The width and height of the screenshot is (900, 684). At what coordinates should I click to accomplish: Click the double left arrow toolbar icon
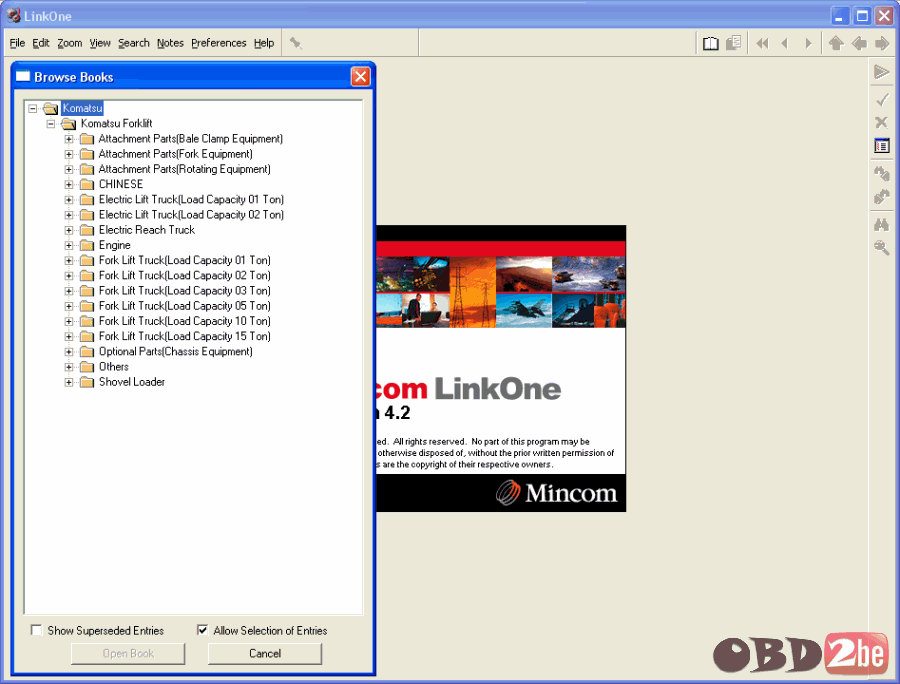(762, 43)
